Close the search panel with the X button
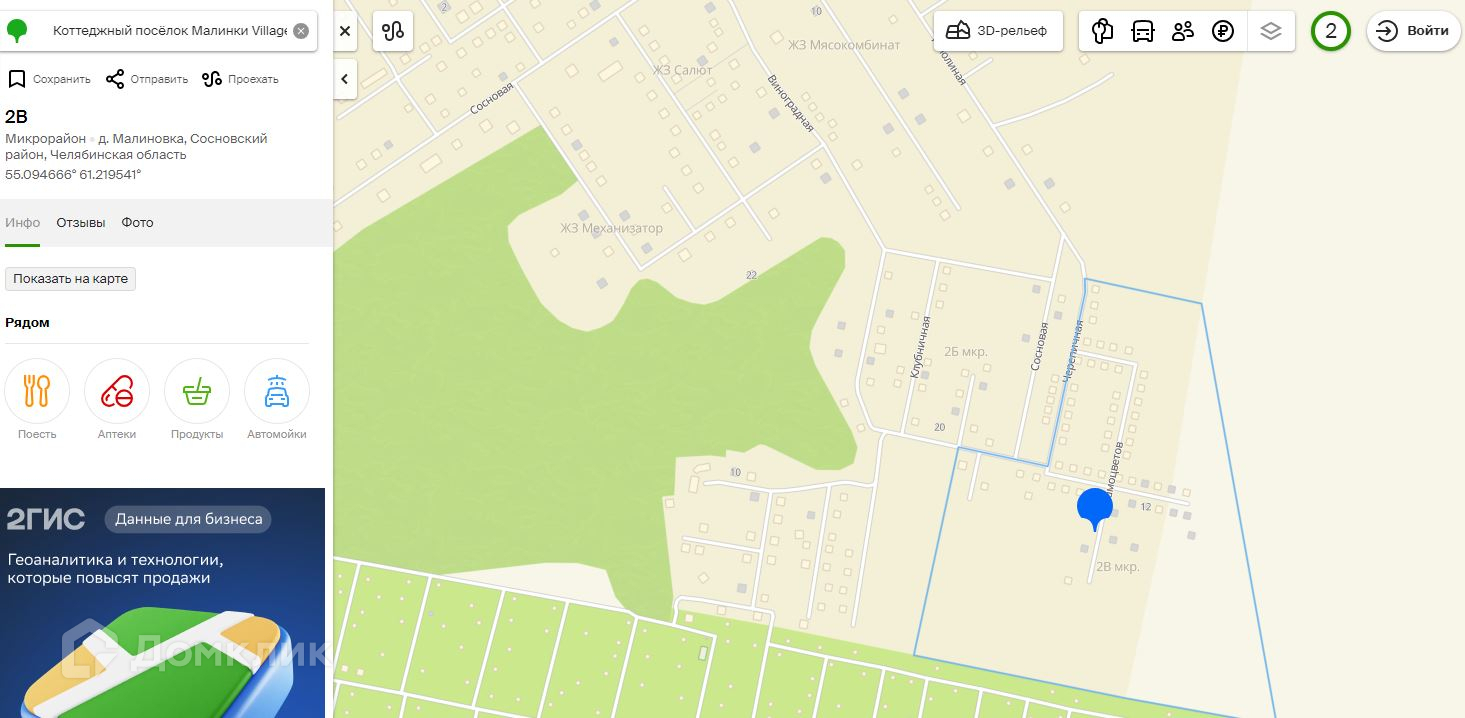This screenshot has width=1465, height=718. coord(345,31)
